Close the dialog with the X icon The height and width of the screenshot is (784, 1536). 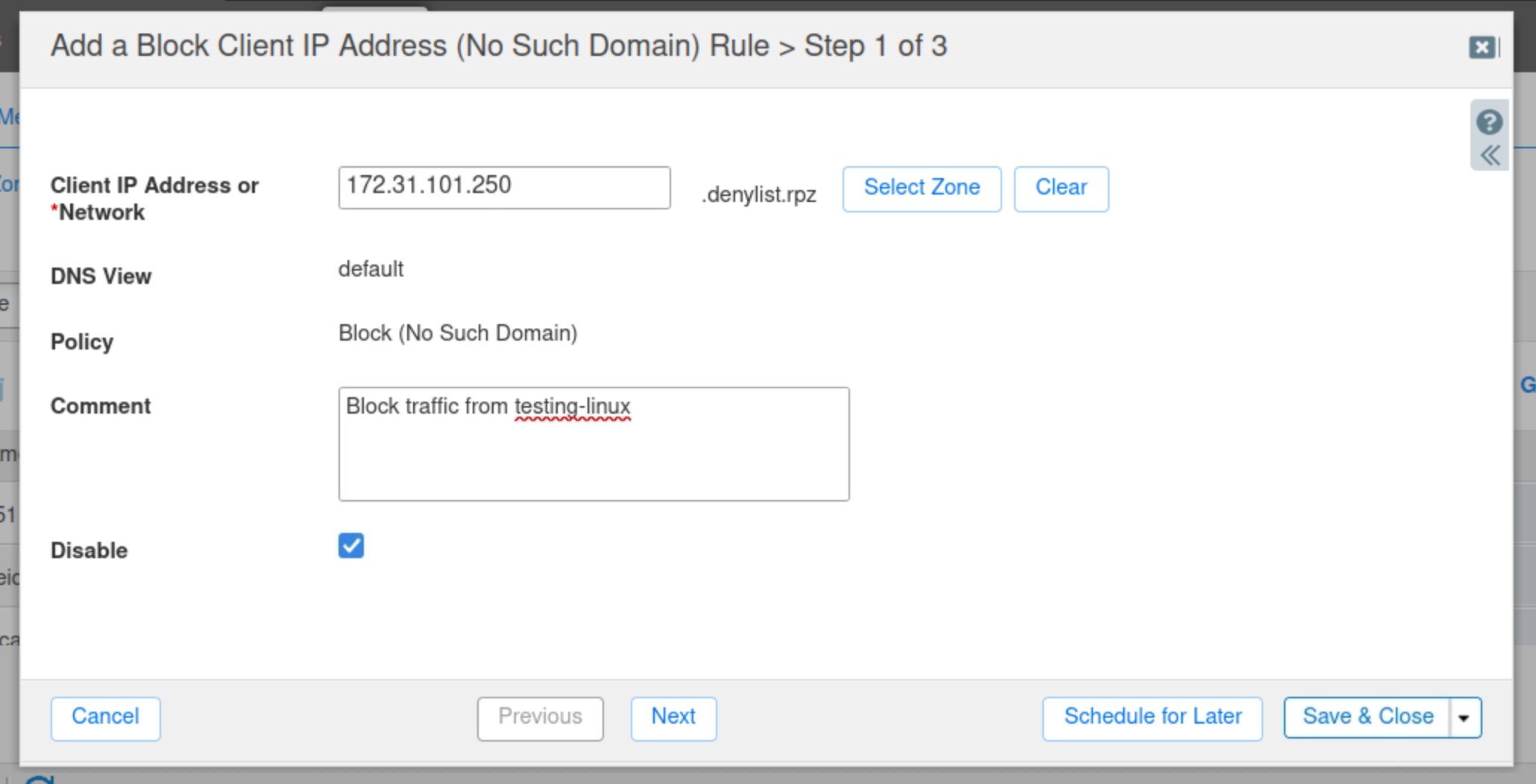pyautogui.click(x=1482, y=47)
